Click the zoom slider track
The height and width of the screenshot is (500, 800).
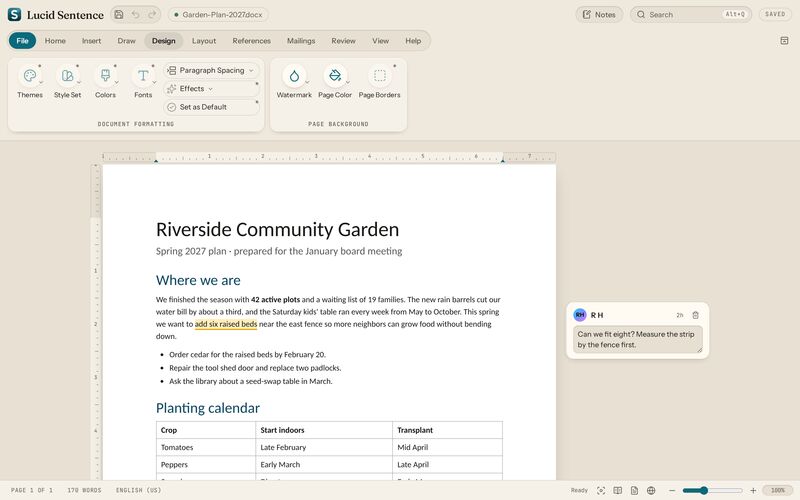(x=712, y=490)
